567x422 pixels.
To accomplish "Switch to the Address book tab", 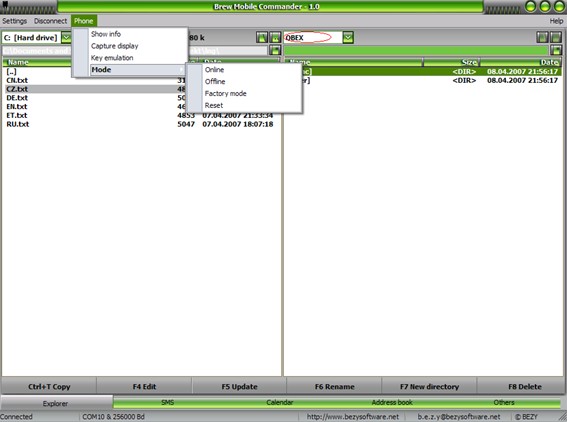I will [392, 402].
